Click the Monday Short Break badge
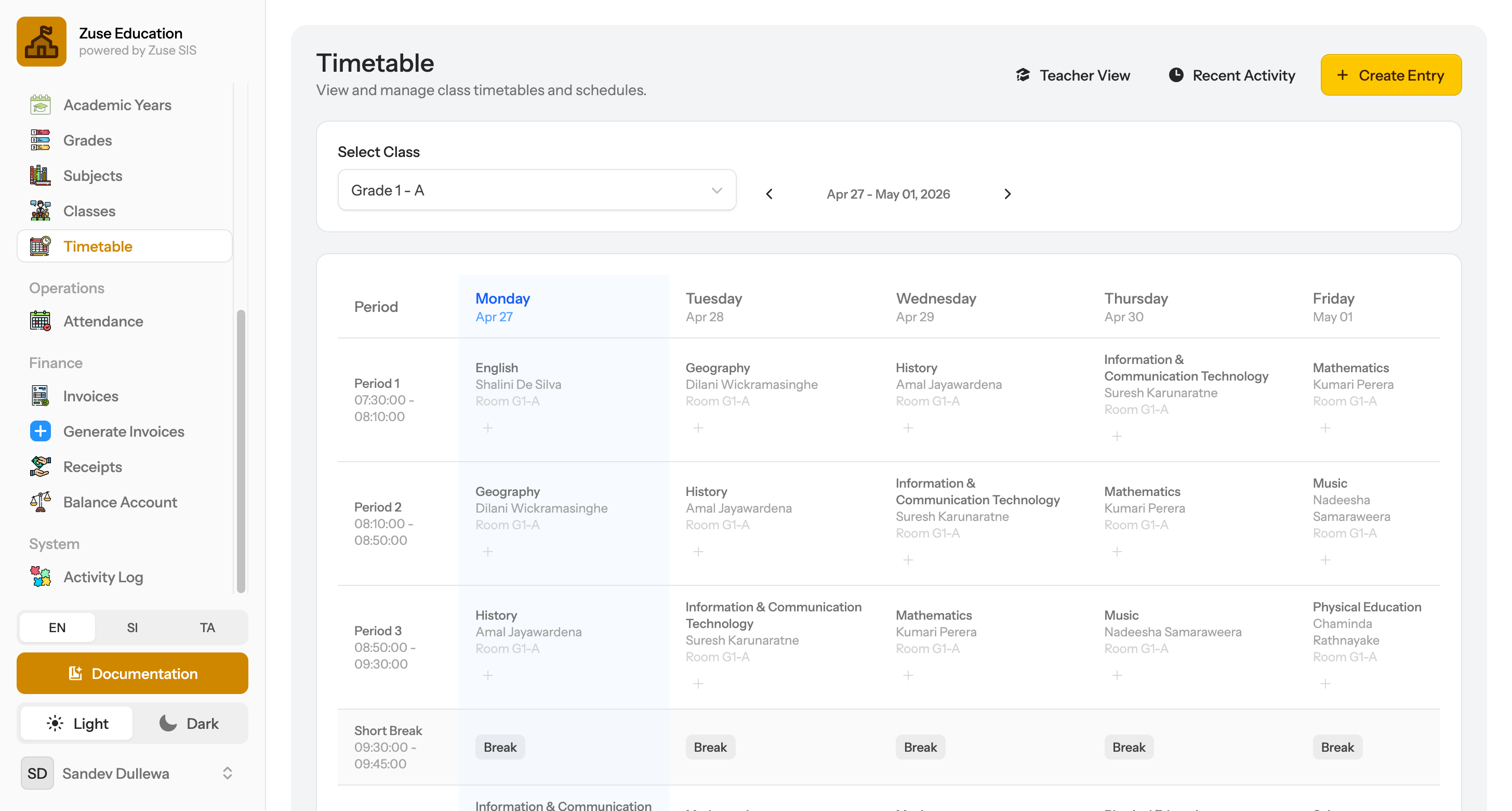The image size is (1512, 811). tap(500, 747)
